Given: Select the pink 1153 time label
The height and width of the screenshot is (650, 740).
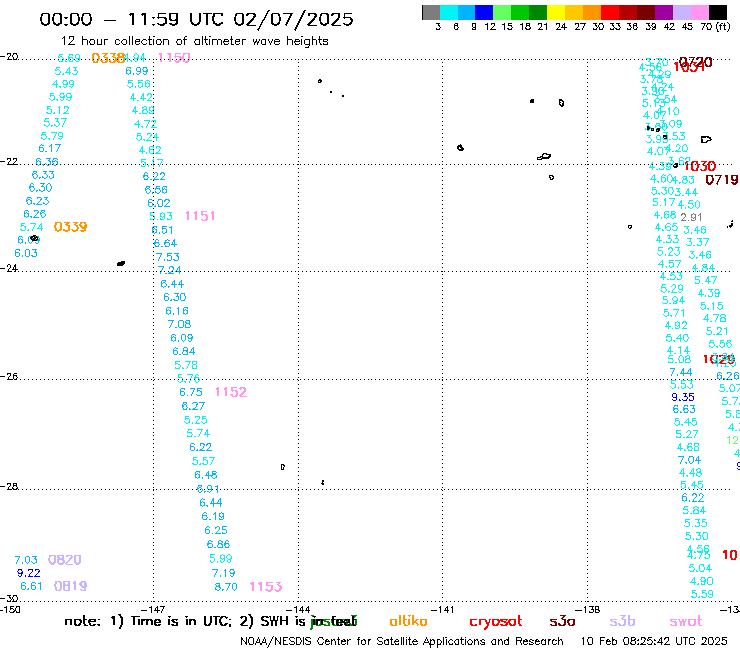Looking at the screenshot, I should (x=266, y=587).
